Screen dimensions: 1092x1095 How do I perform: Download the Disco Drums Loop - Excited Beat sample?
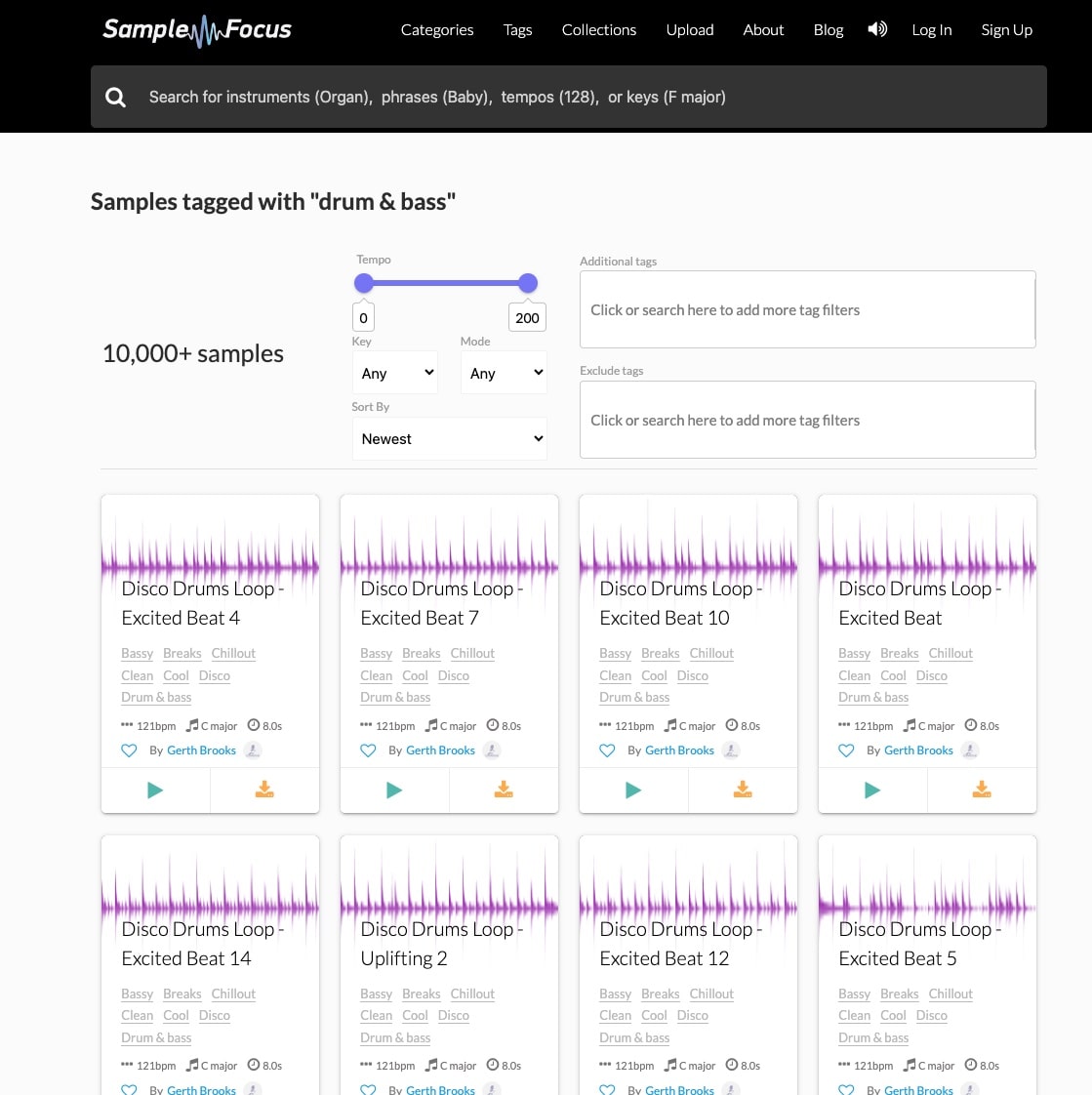pos(982,791)
